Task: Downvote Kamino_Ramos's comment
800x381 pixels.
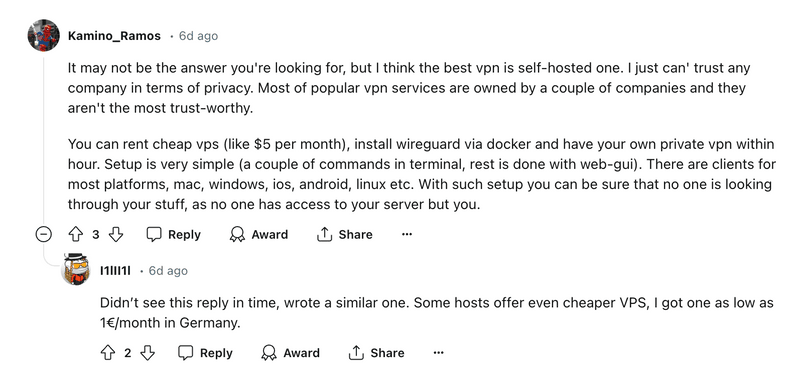Action: pos(116,235)
